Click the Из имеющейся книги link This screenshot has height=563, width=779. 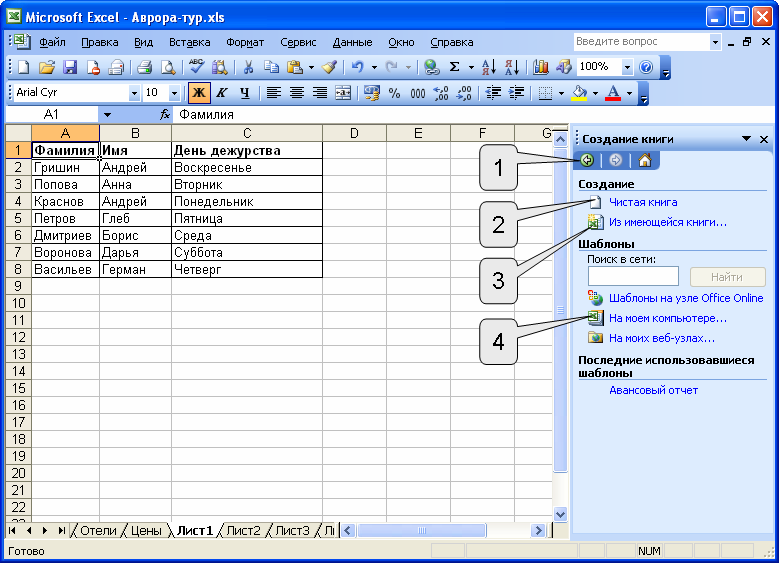668,222
